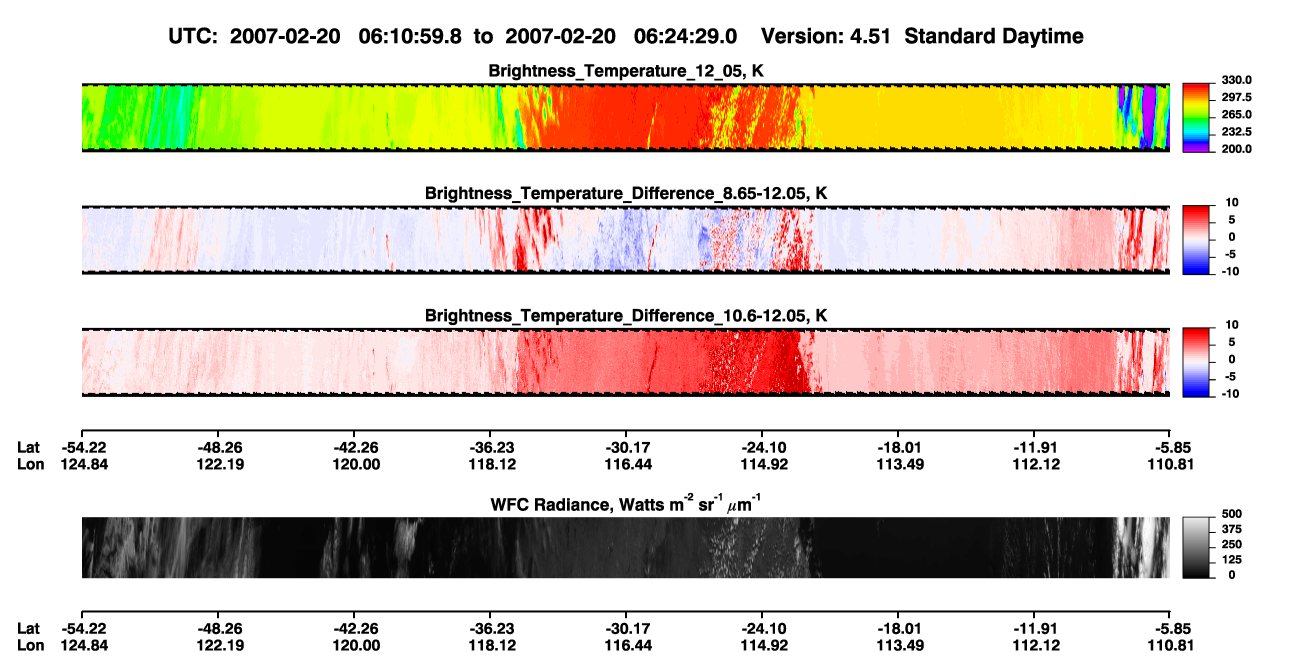Viewport: 1300px width, 667px height.
Task: Click longitude 114.92 on the bottom axis below WFC panel
Action: 763,644
